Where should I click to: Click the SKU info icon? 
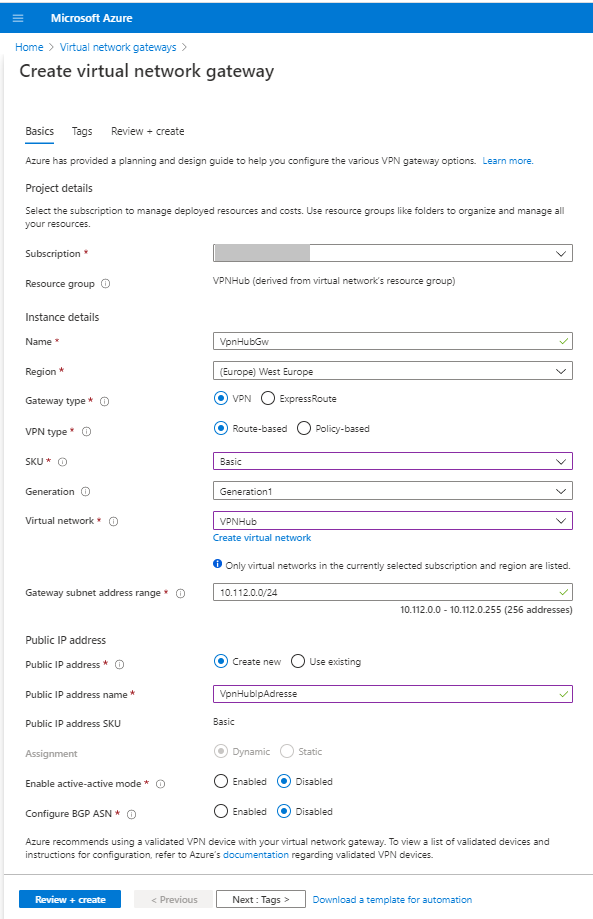63,462
